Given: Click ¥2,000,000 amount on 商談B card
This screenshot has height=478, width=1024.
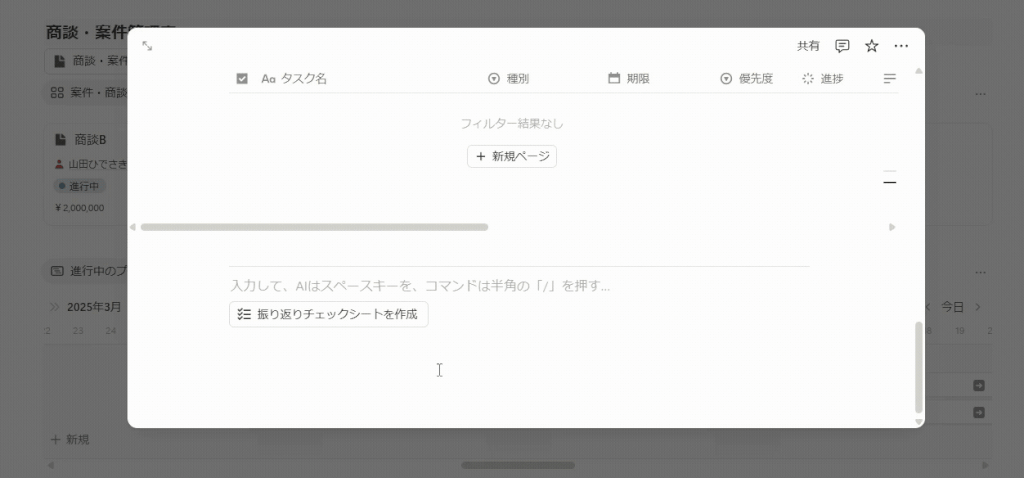Looking at the screenshot, I should pos(80,208).
